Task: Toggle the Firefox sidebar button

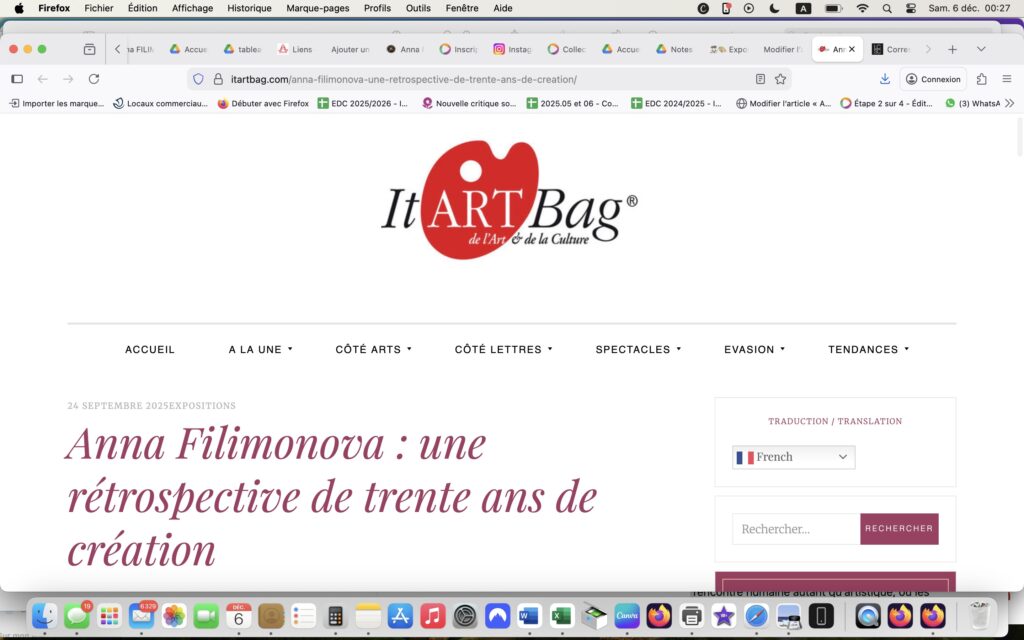Action: [17, 79]
